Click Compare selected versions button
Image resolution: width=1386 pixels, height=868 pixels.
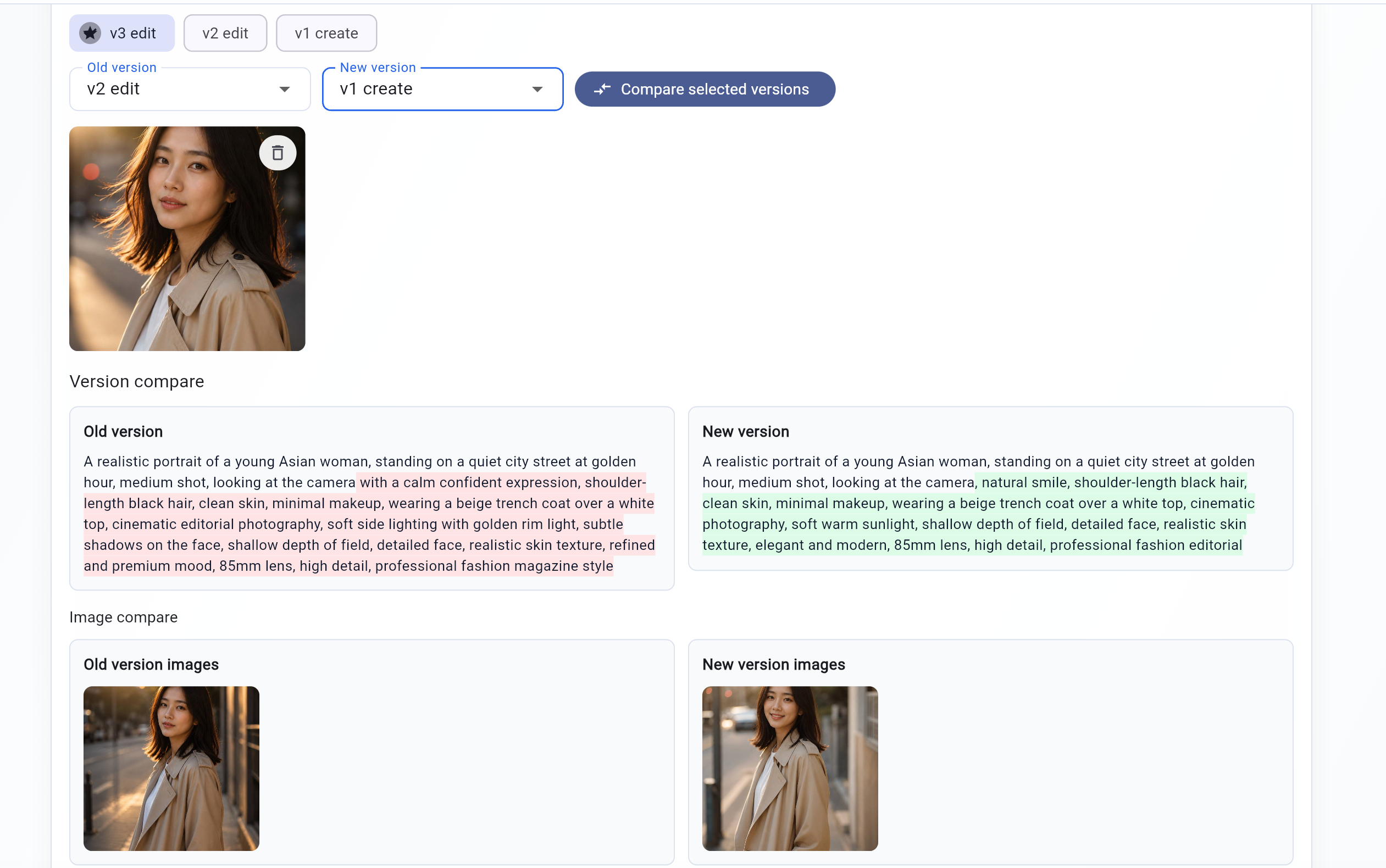(705, 90)
